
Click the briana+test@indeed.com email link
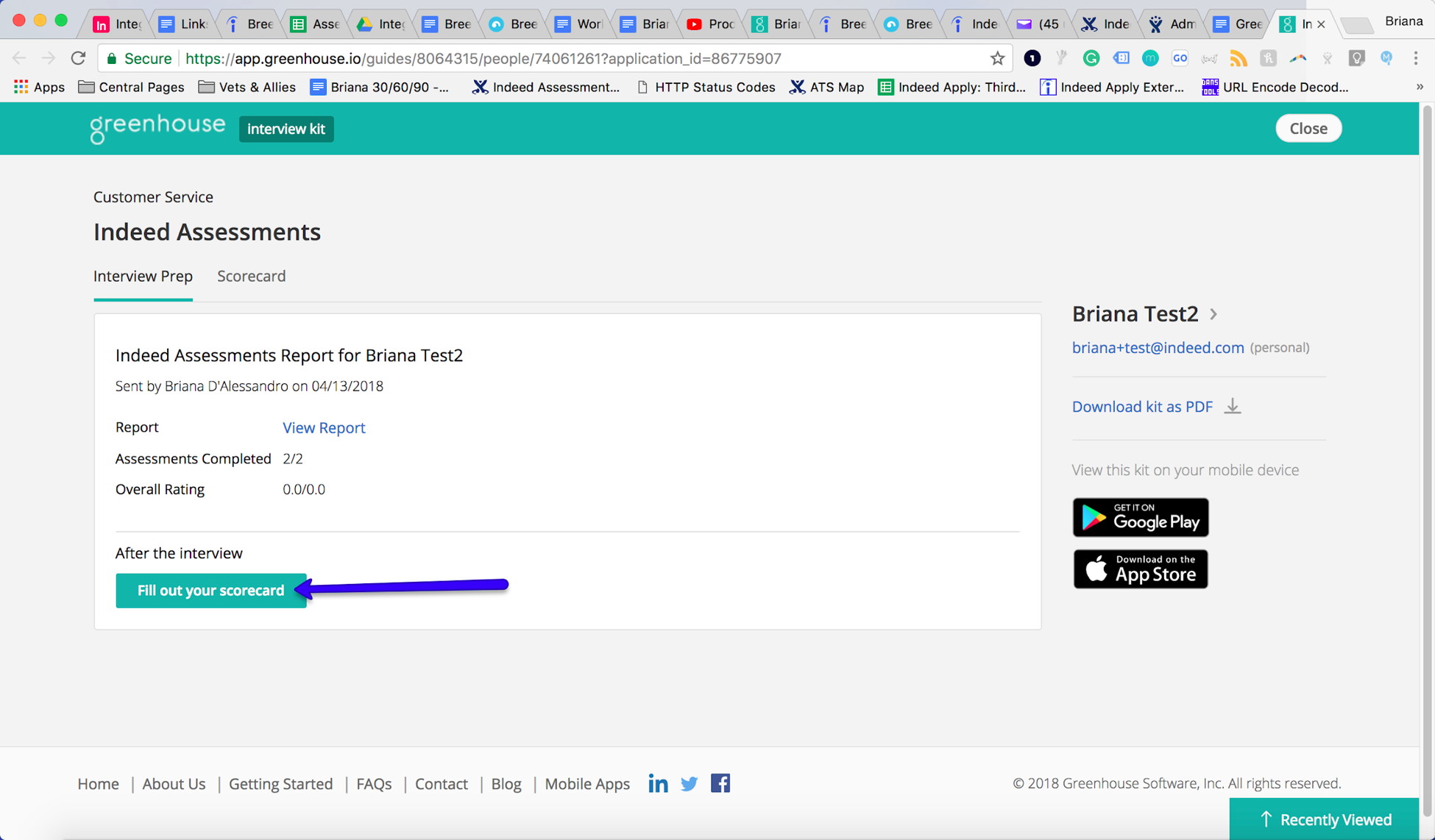[x=1158, y=347]
